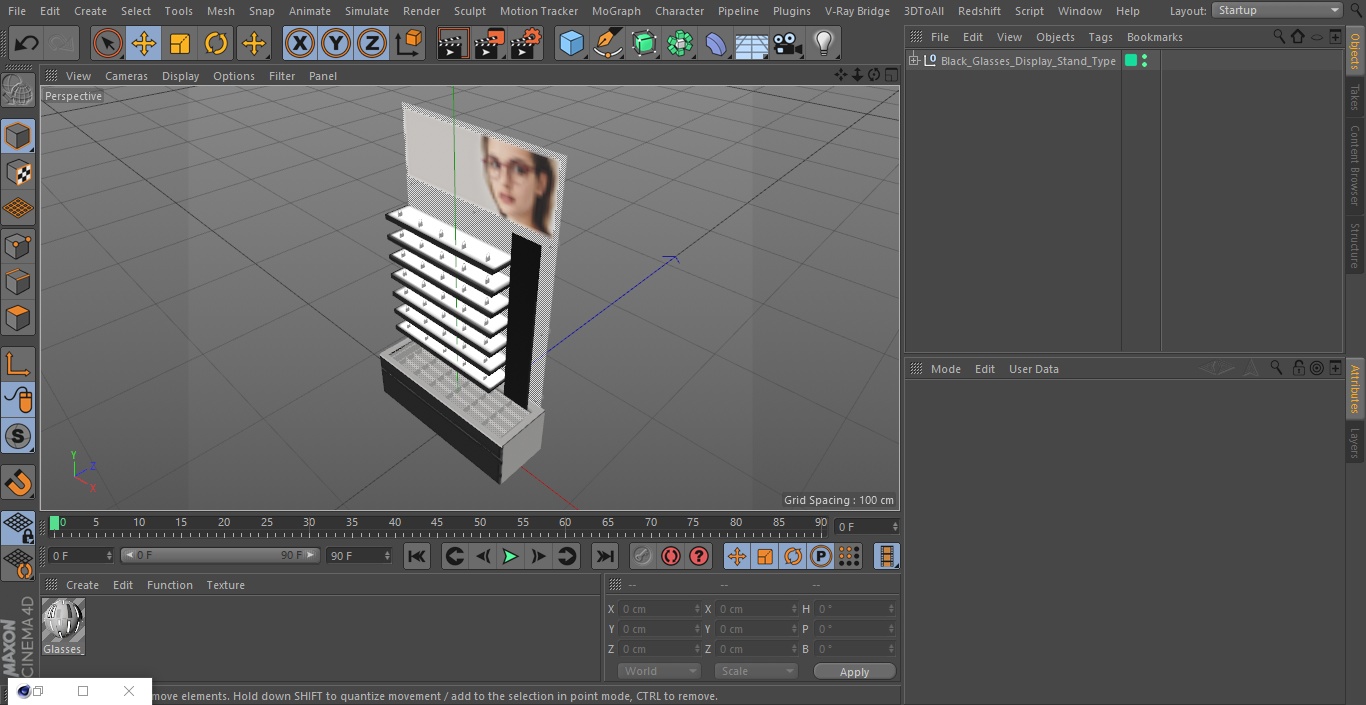Image resolution: width=1366 pixels, height=705 pixels.
Task: Switch to Model mode
Action: (18, 136)
